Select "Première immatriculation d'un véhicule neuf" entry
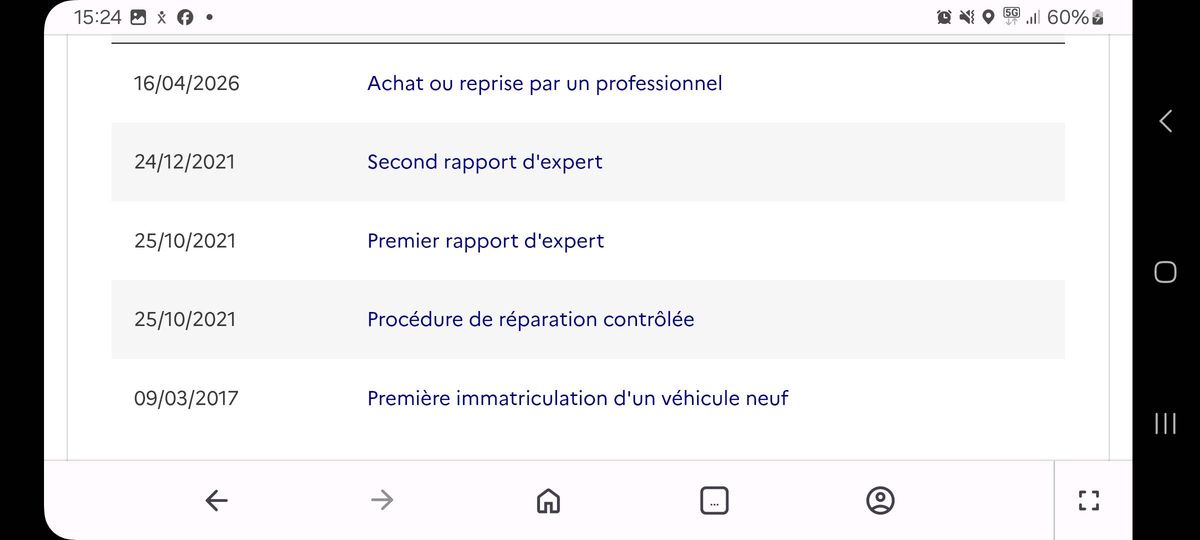Viewport: 1200px width, 540px height. click(578, 398)
